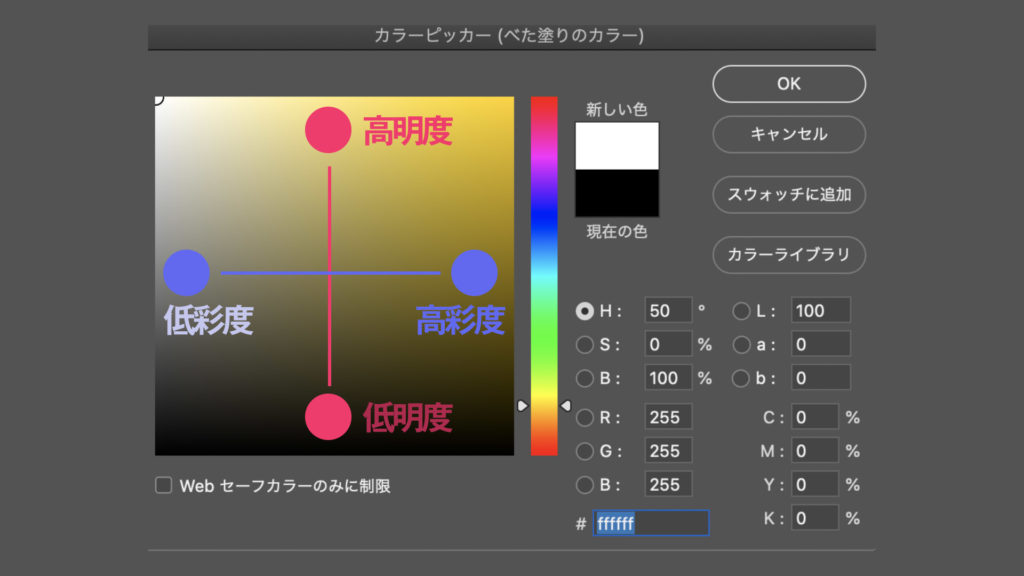Click the white 新しい色 swatch

[616, 146]
